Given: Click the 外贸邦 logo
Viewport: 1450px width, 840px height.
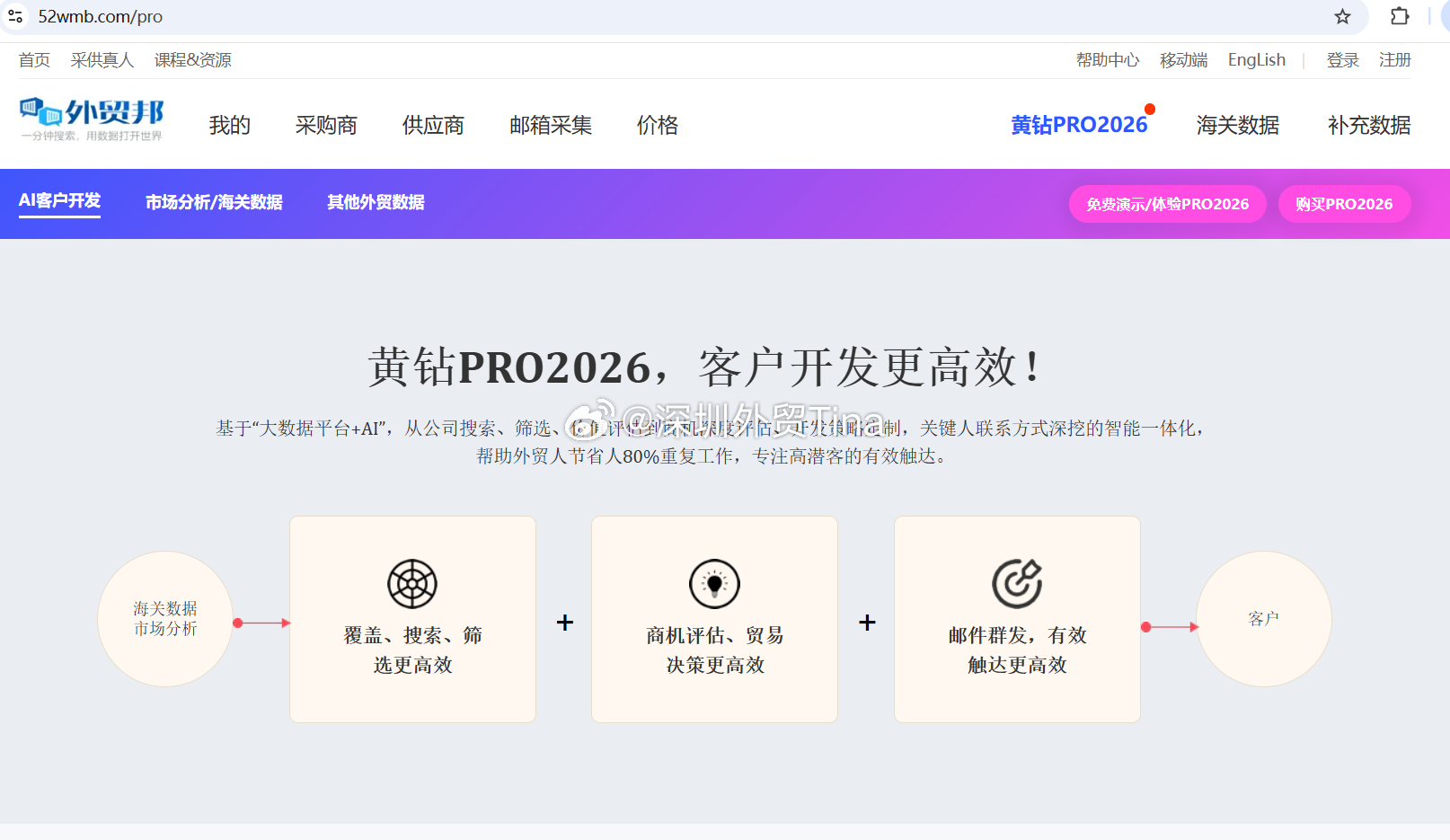Looking at the screenshot, I should [x=92, y=119].
